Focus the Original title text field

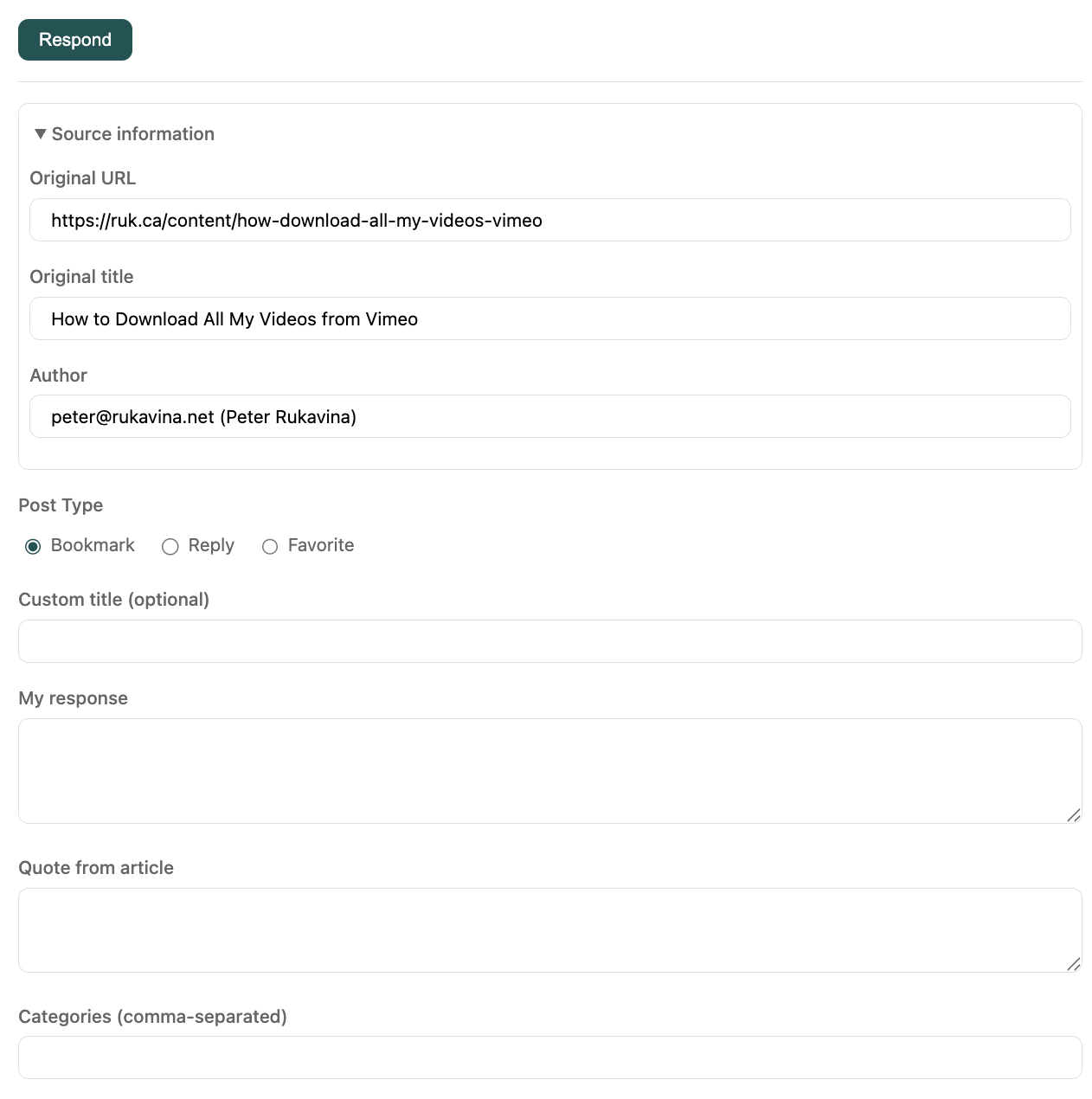tap(549, 319)
